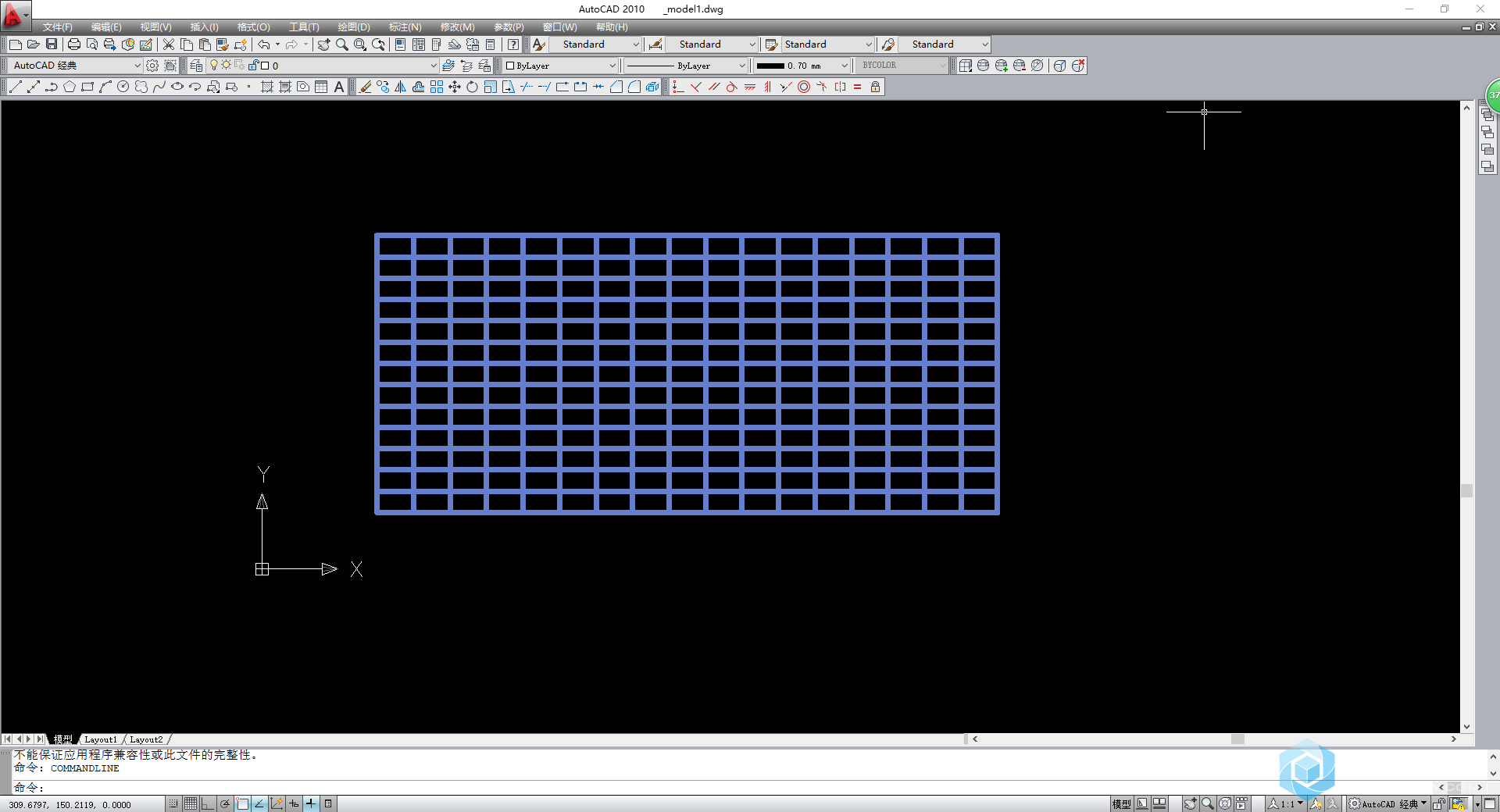The image size is (1500, 812).
Task: Open the Layer Properties Manager icon
Action: pos(196,66)
